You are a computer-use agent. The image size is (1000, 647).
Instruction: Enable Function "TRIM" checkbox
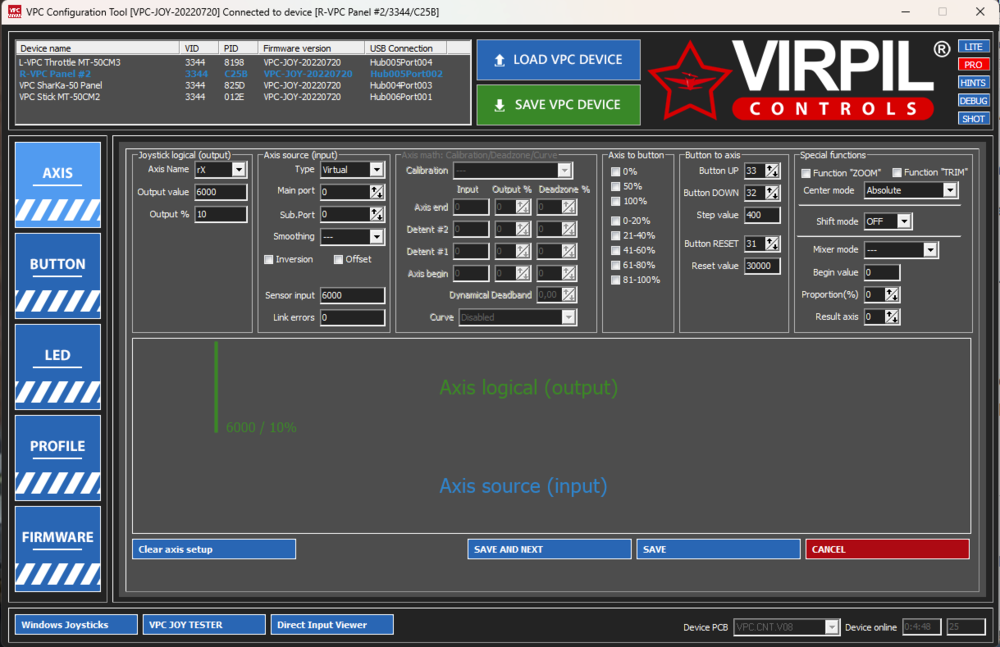coord(897,172)
